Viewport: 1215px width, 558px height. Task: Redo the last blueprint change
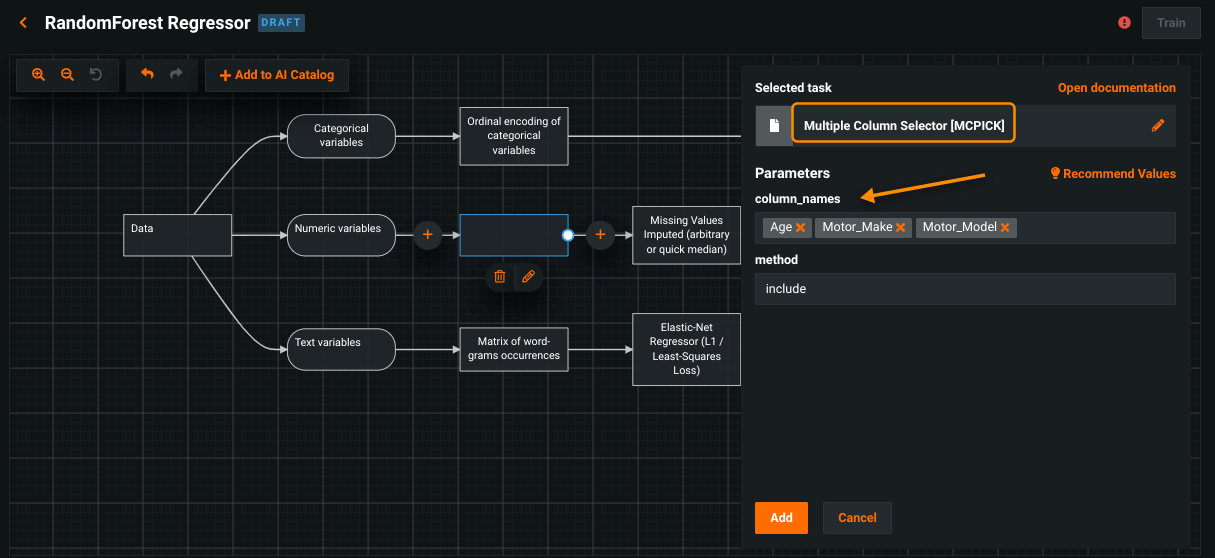(x=176, y=75)
